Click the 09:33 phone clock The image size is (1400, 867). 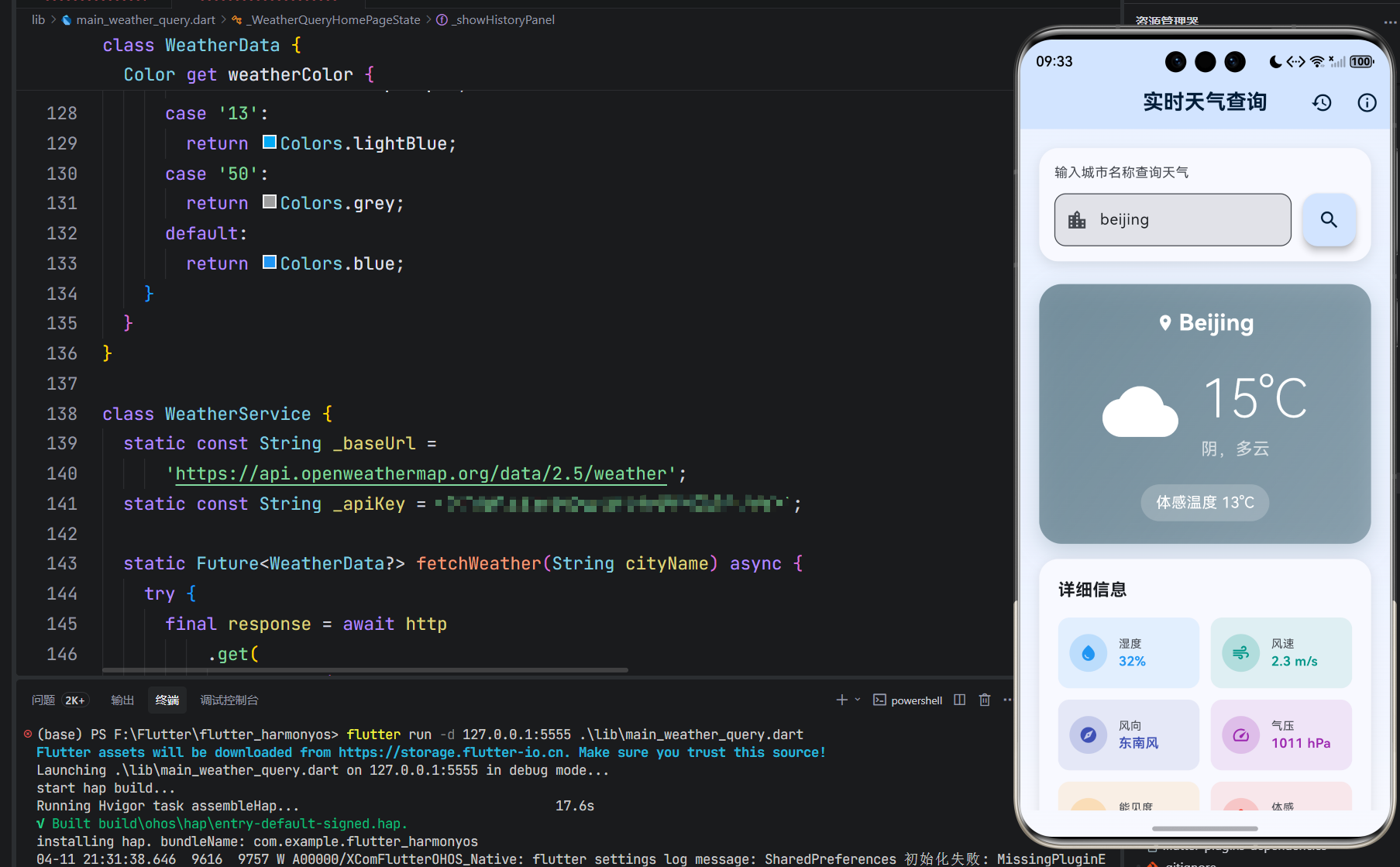[1054, 61]
